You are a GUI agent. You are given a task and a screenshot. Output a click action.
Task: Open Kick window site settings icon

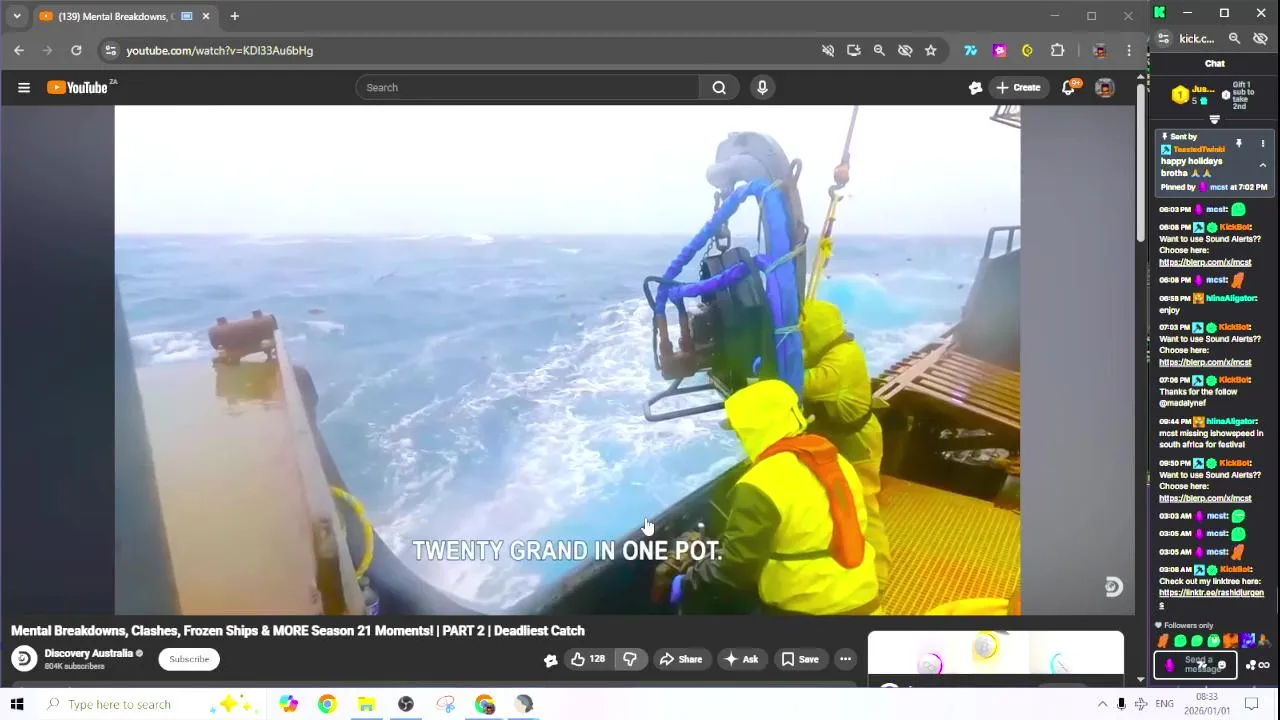pos(1163,39)
